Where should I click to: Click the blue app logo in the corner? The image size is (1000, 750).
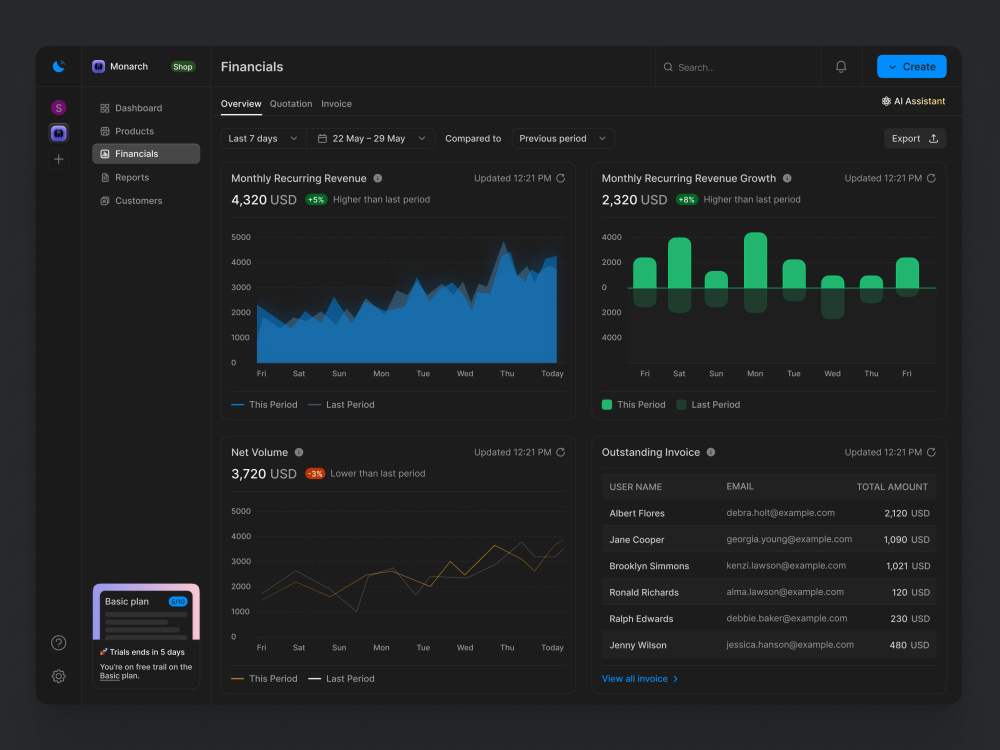[x=59, y=66]
